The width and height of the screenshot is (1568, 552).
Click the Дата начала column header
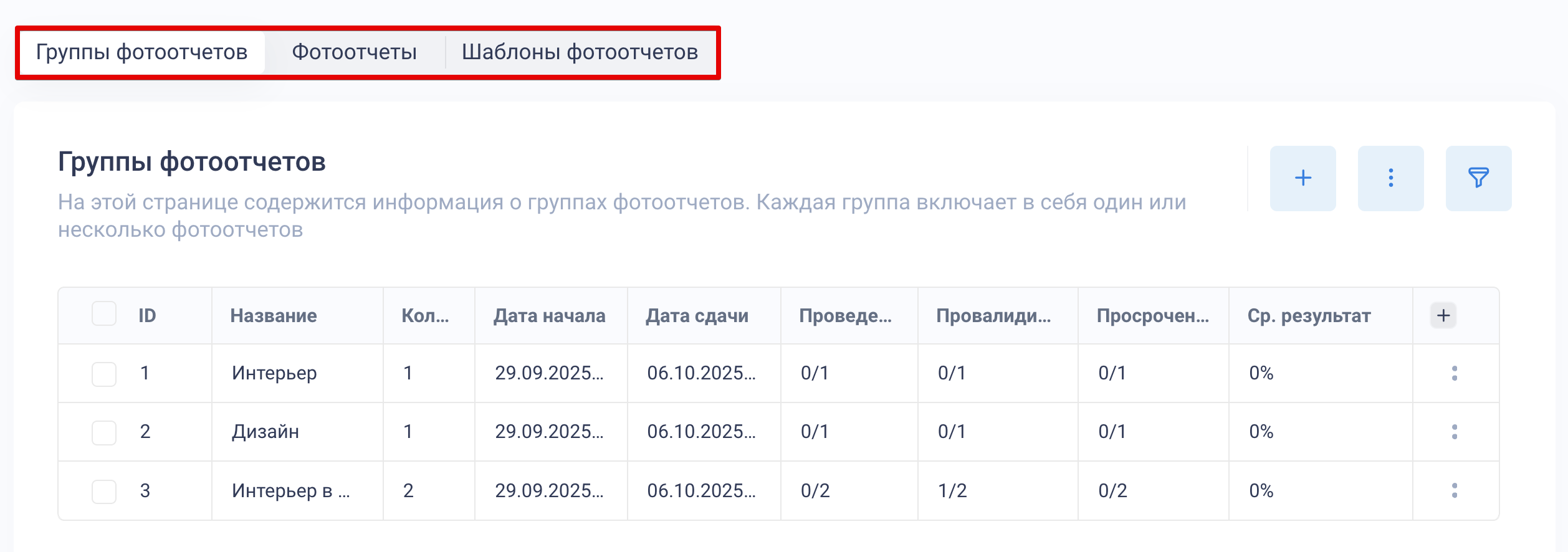click(x=549, y=316)
